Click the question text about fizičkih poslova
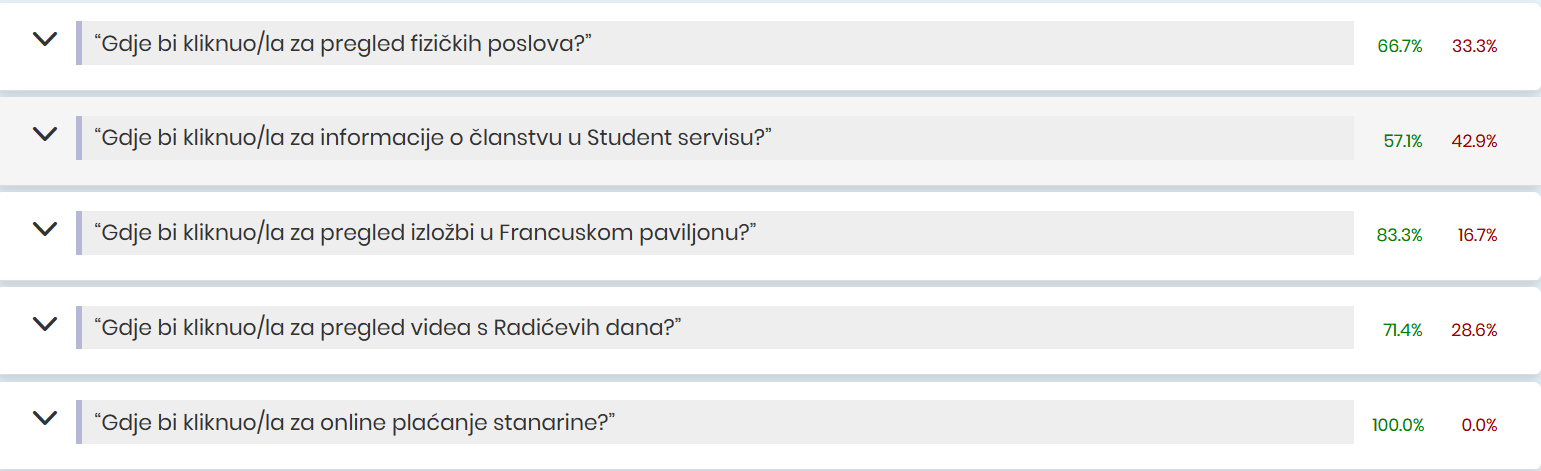 (x=343, y=44)
